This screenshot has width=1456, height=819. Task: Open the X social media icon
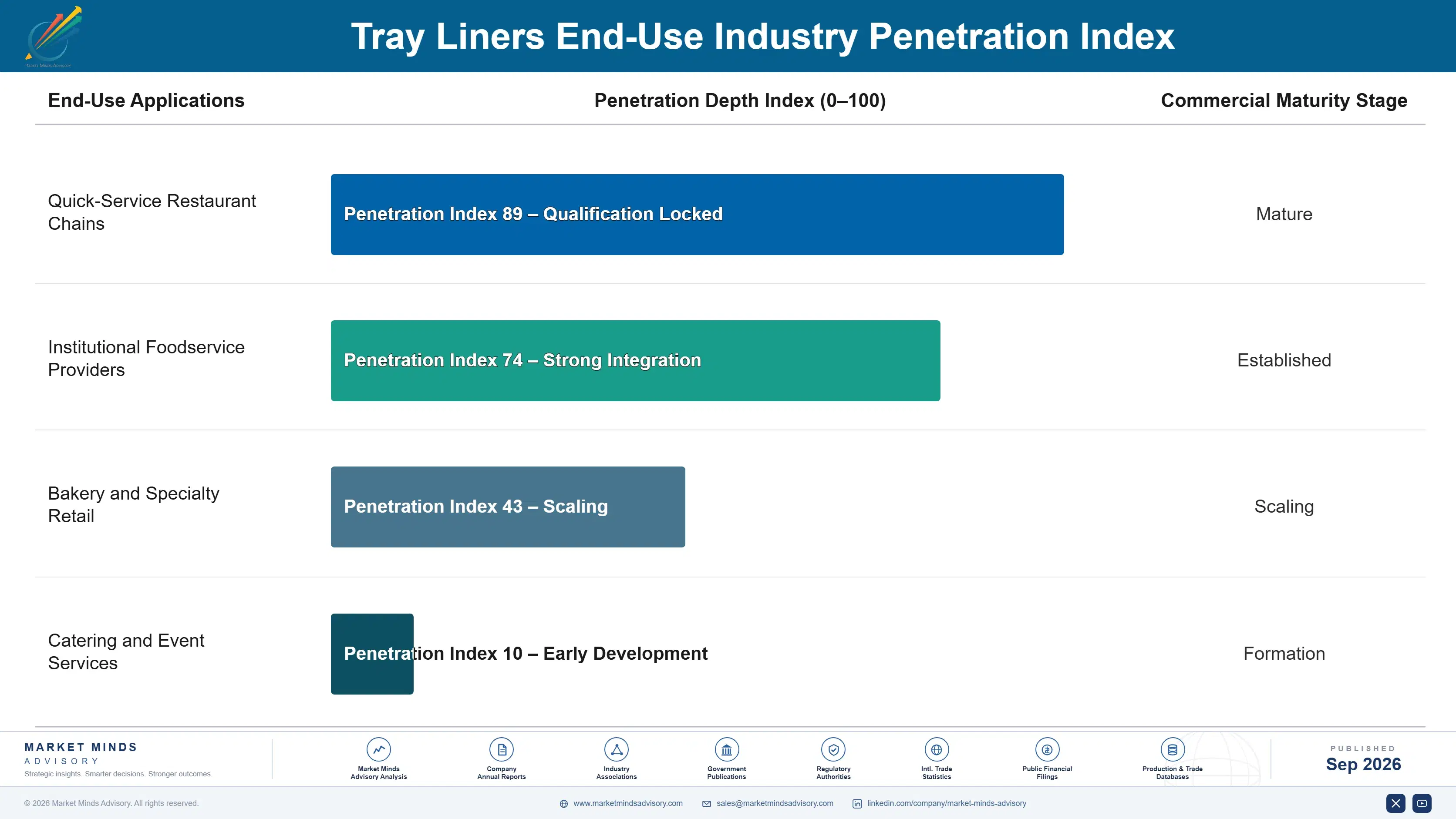pos(1395,803)
